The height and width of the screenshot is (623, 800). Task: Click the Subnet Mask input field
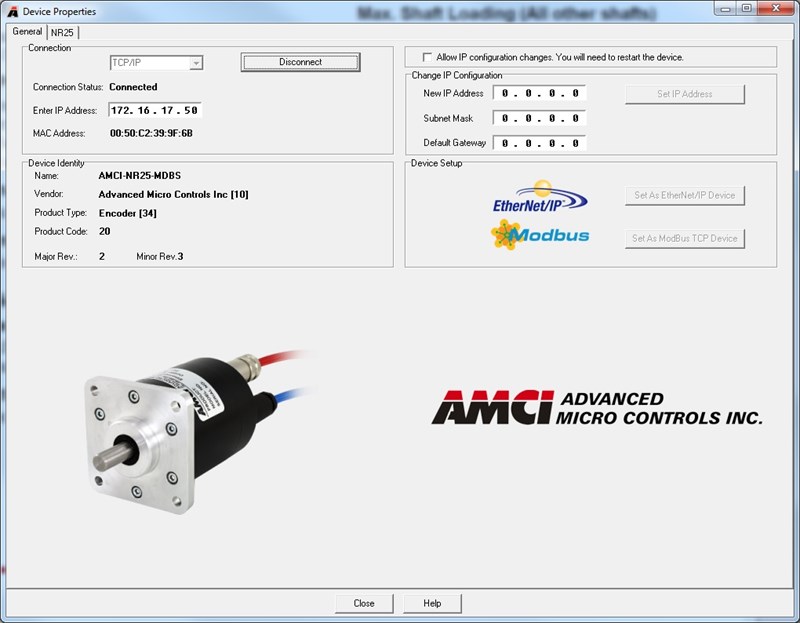tap(540, 118)
